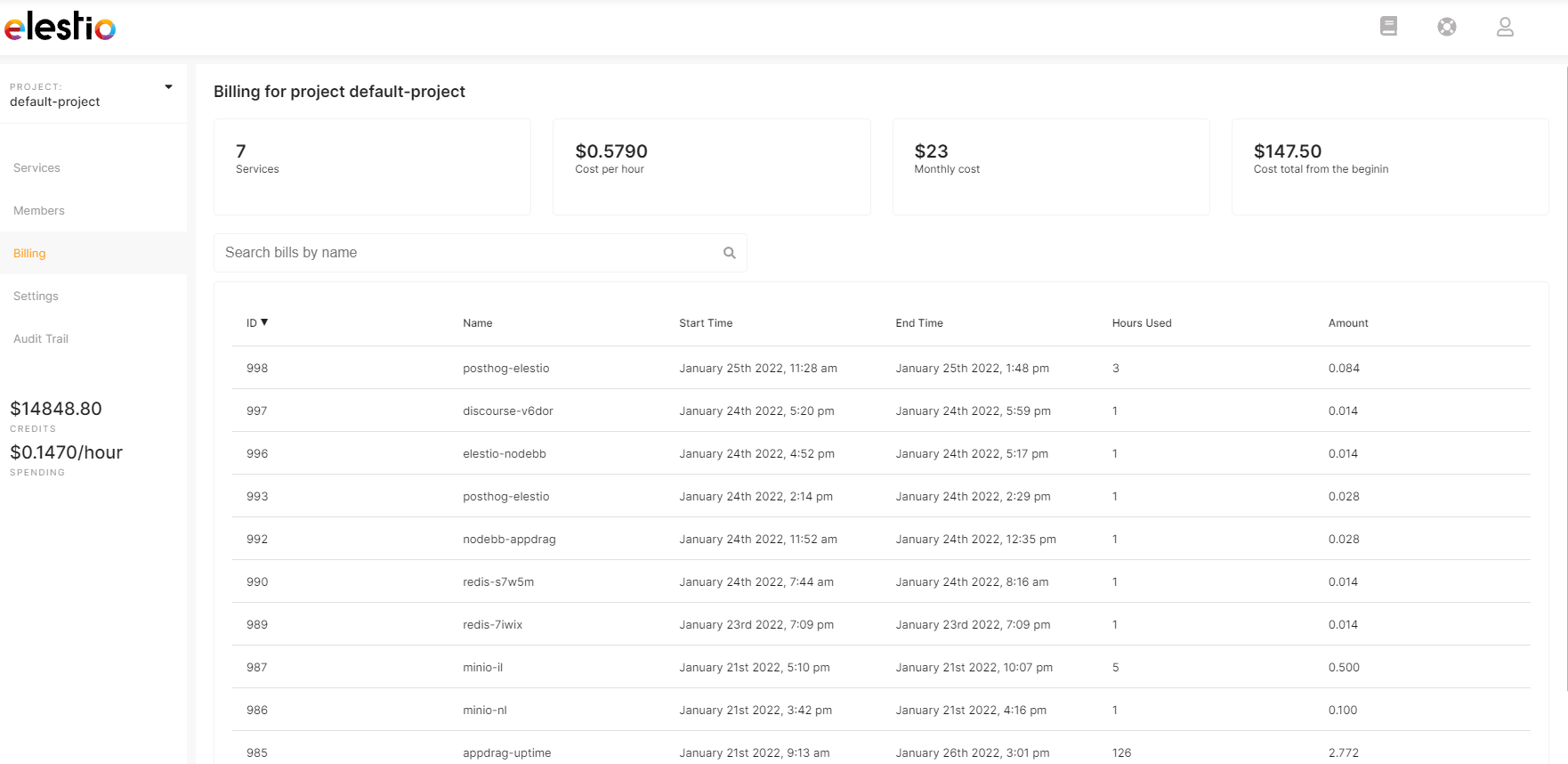
Task: Focus the Search bills by name field
Action: (x=467, y=253)
